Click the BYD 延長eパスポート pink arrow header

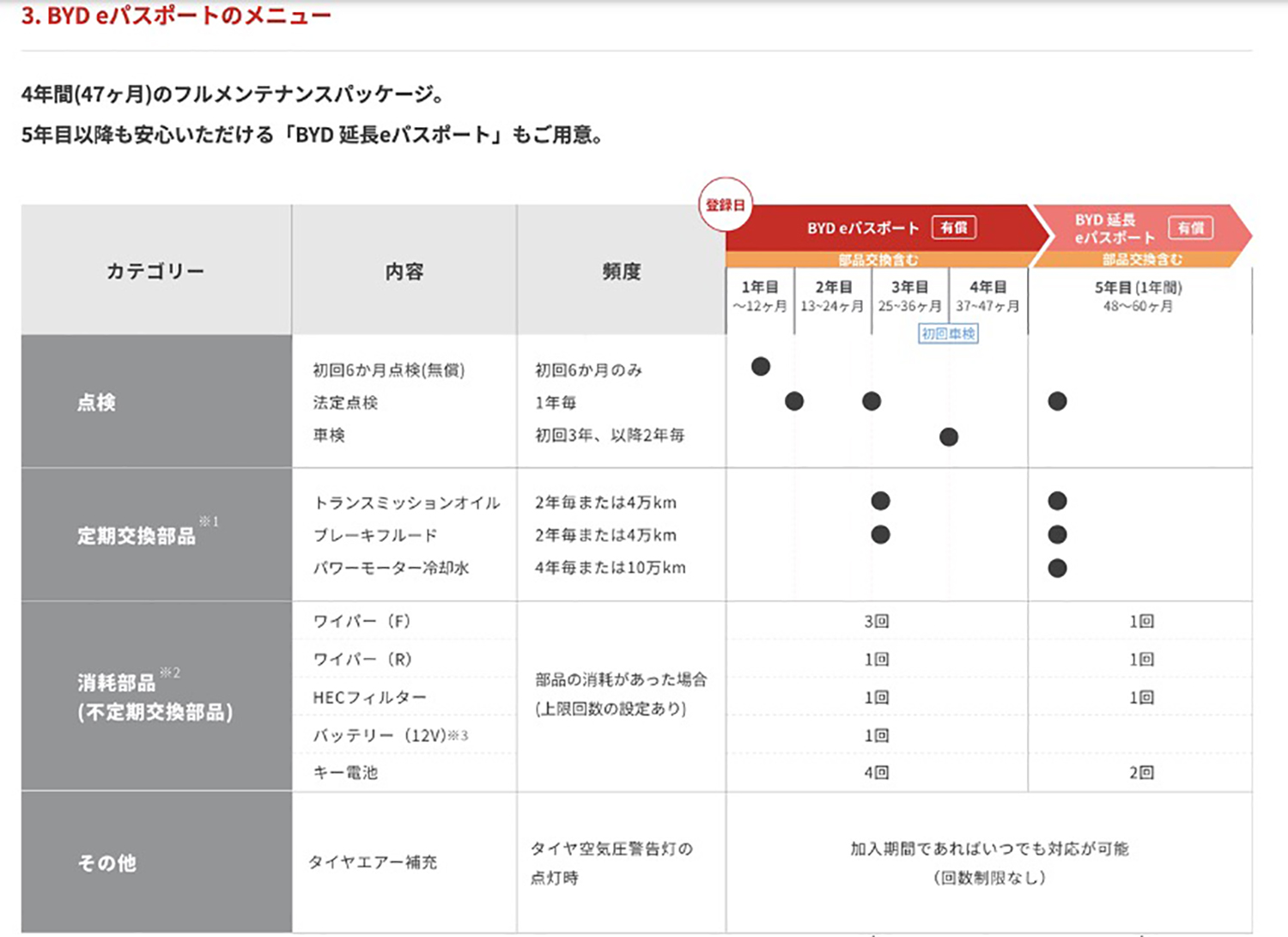tap(1142, 228)
